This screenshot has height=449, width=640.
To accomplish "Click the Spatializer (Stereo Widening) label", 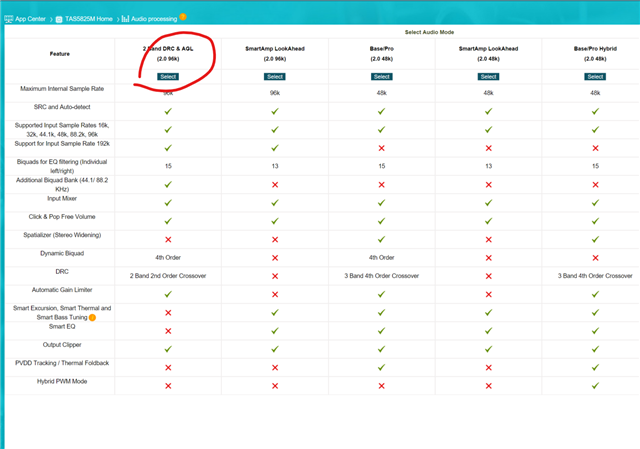I will (62, 235).
